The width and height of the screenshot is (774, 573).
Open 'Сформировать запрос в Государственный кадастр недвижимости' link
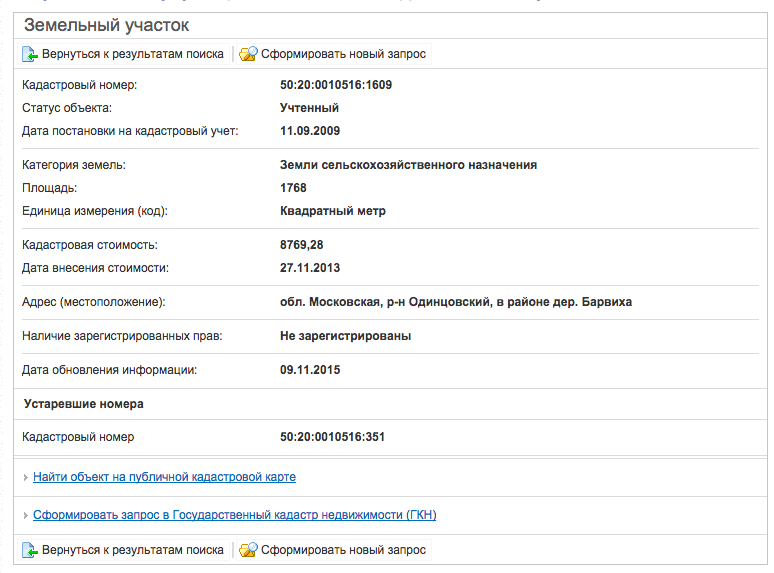[234, 515]
